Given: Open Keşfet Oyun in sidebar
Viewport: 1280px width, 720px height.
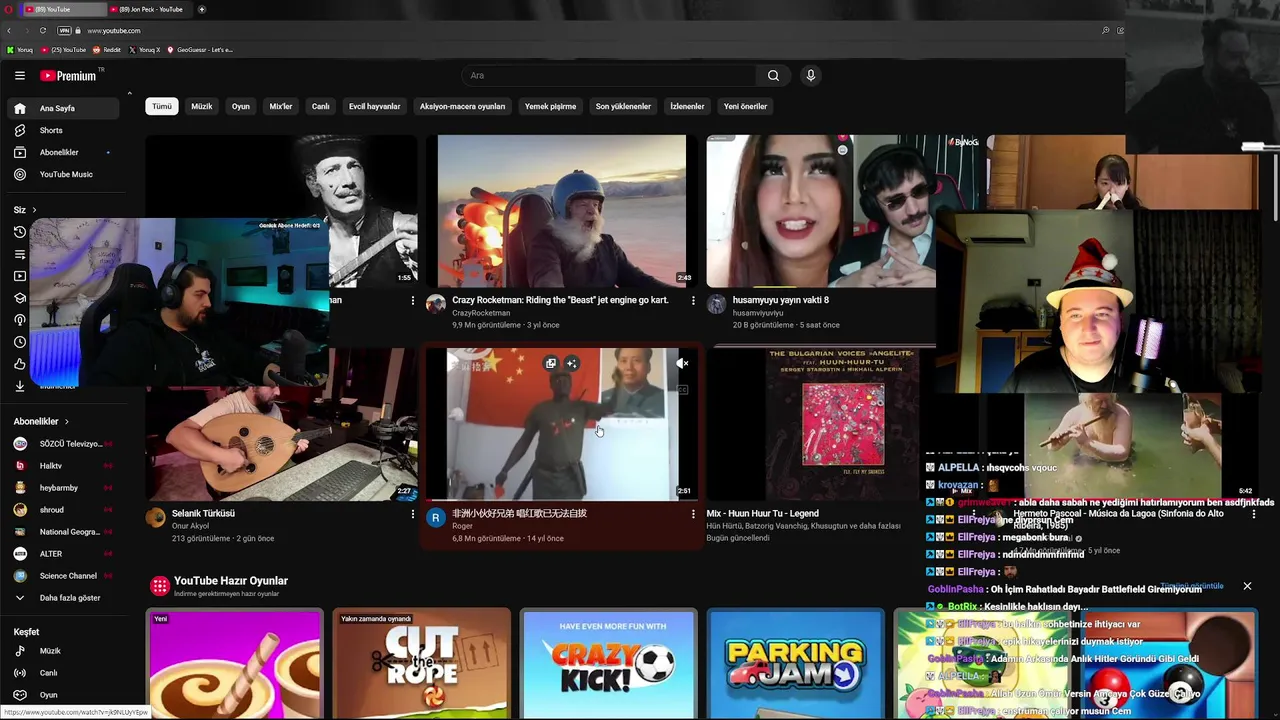Looking at the screenshot, I should [62, 695].
